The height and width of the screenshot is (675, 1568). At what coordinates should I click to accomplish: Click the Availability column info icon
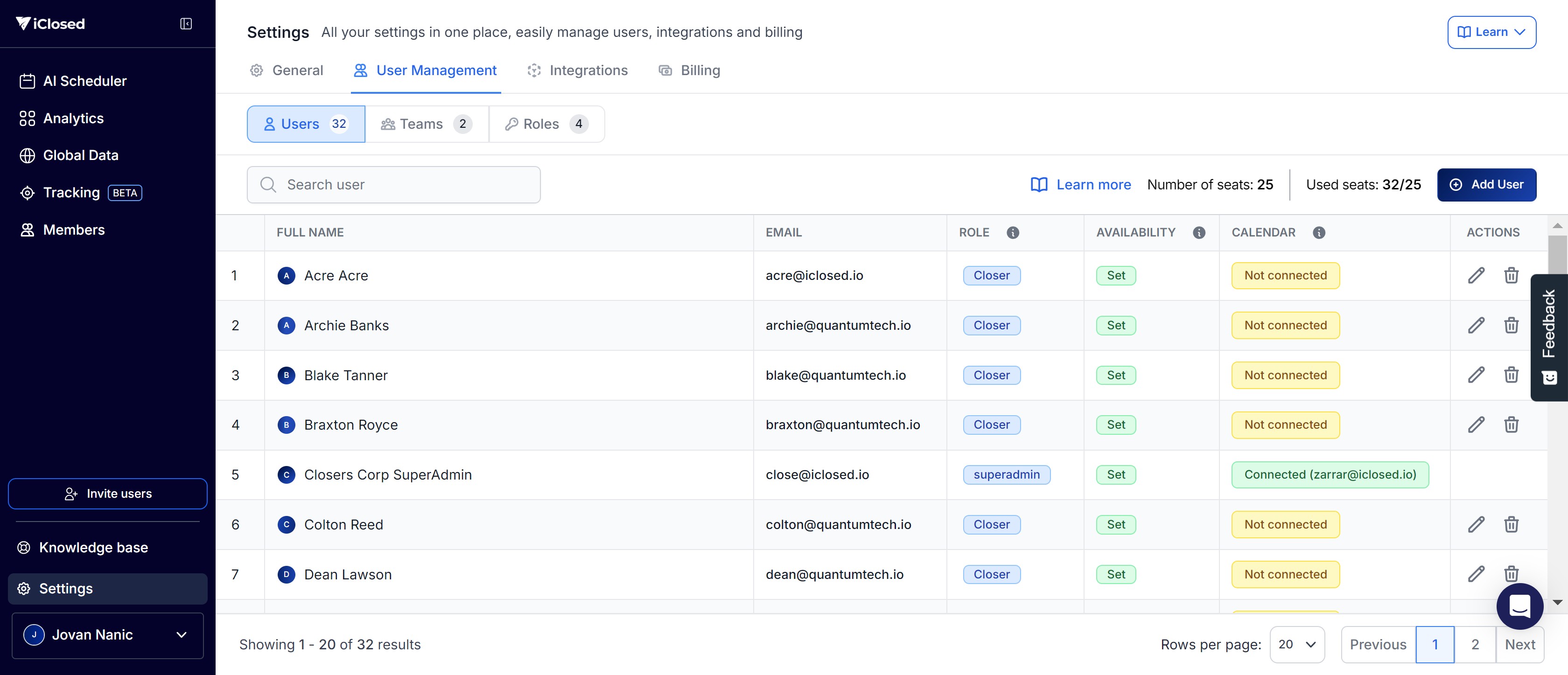pyautogui.click(x=1198, y=232)
